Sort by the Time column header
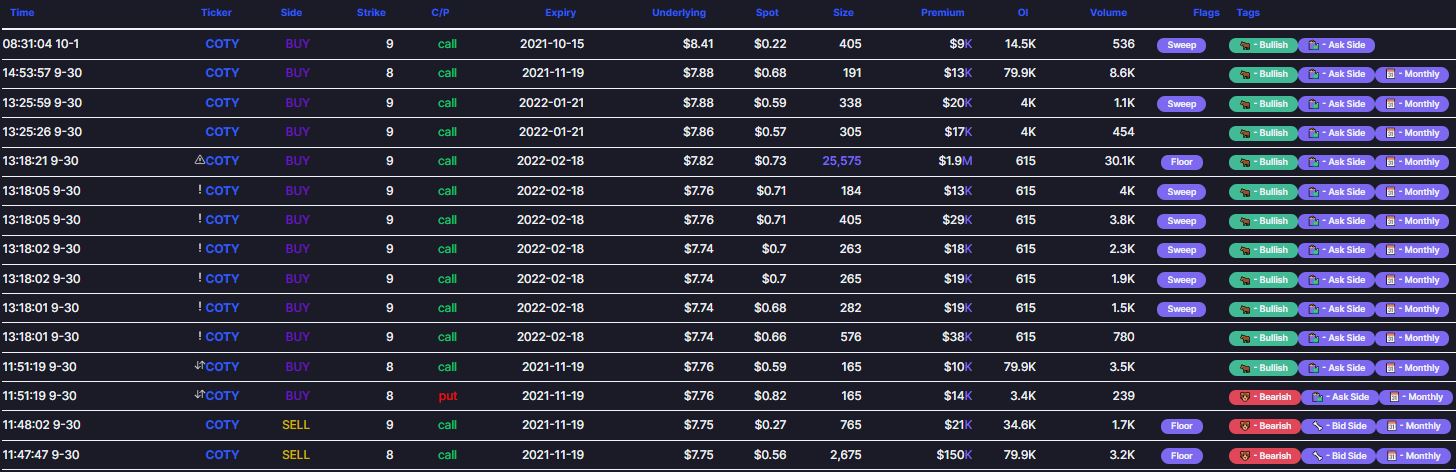Screen dimensions: 1456x472 pyautogui.click(x=22, y=13)
